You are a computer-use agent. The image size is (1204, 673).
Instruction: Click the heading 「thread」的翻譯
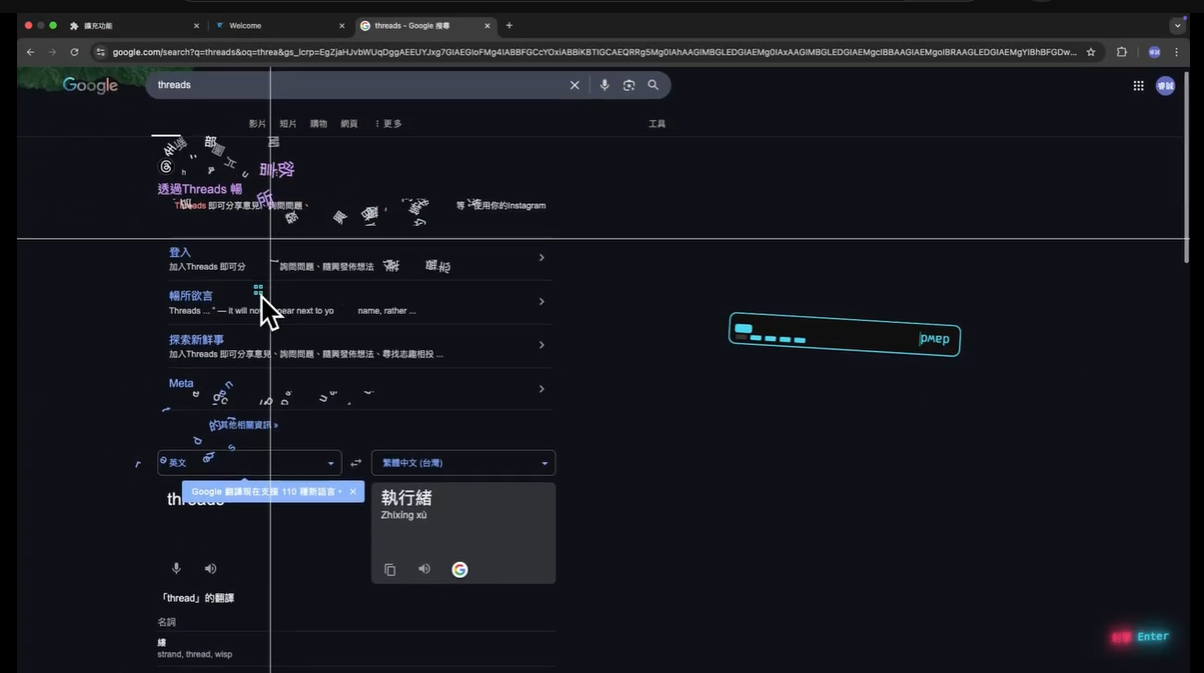[197, 598]
